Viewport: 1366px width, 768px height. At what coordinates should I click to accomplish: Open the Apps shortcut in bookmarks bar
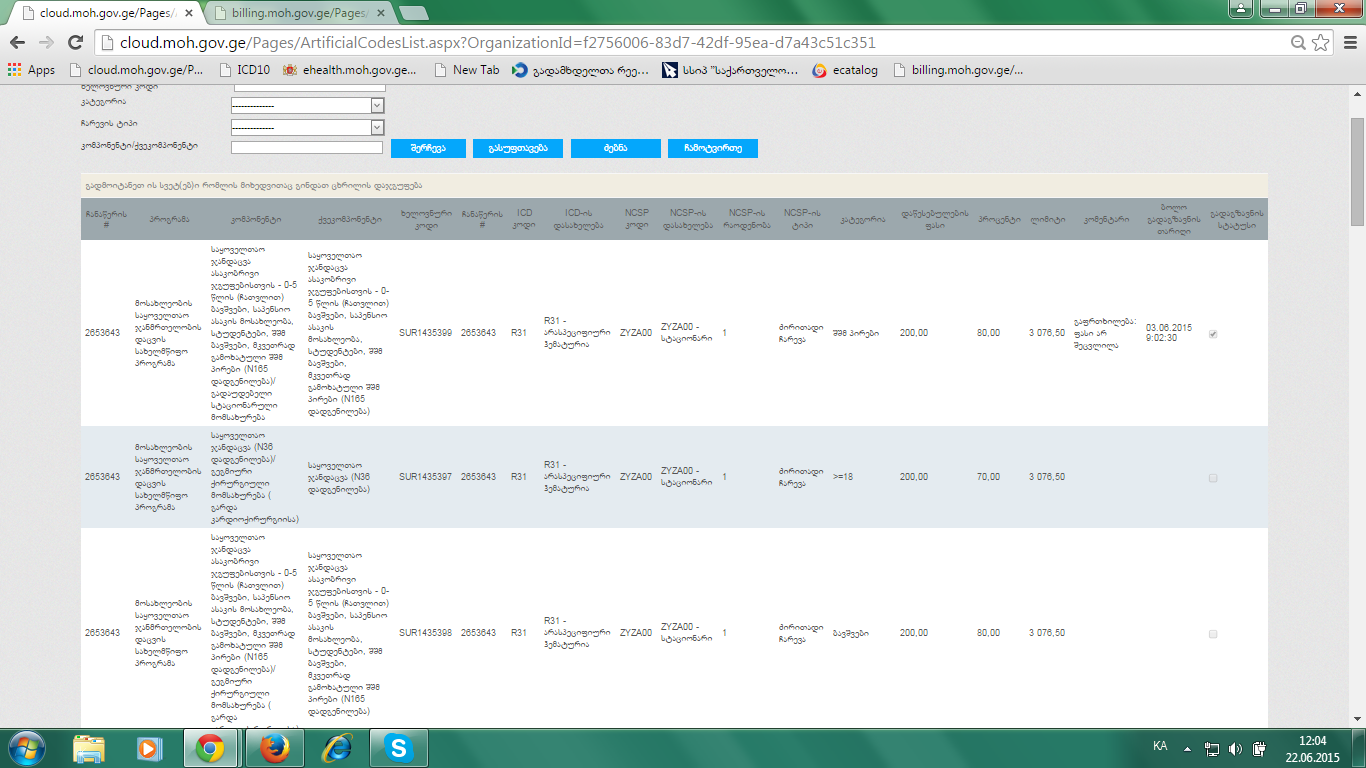coord(31,70)
